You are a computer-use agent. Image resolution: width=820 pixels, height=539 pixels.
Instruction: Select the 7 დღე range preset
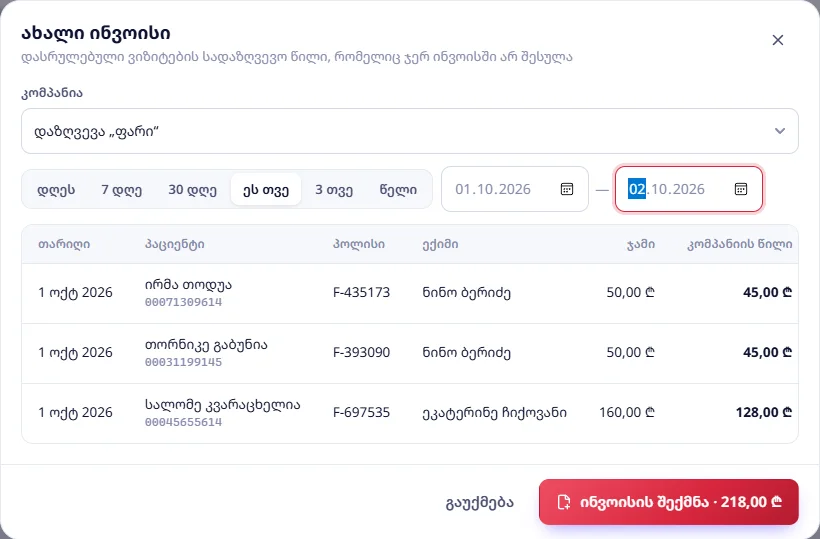[121, 189]
